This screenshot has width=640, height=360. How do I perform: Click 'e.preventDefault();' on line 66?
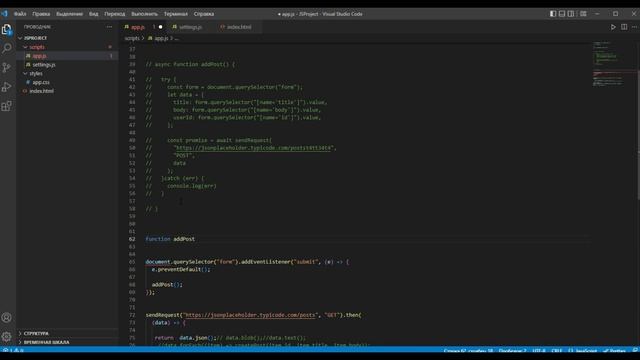point(181,269)
